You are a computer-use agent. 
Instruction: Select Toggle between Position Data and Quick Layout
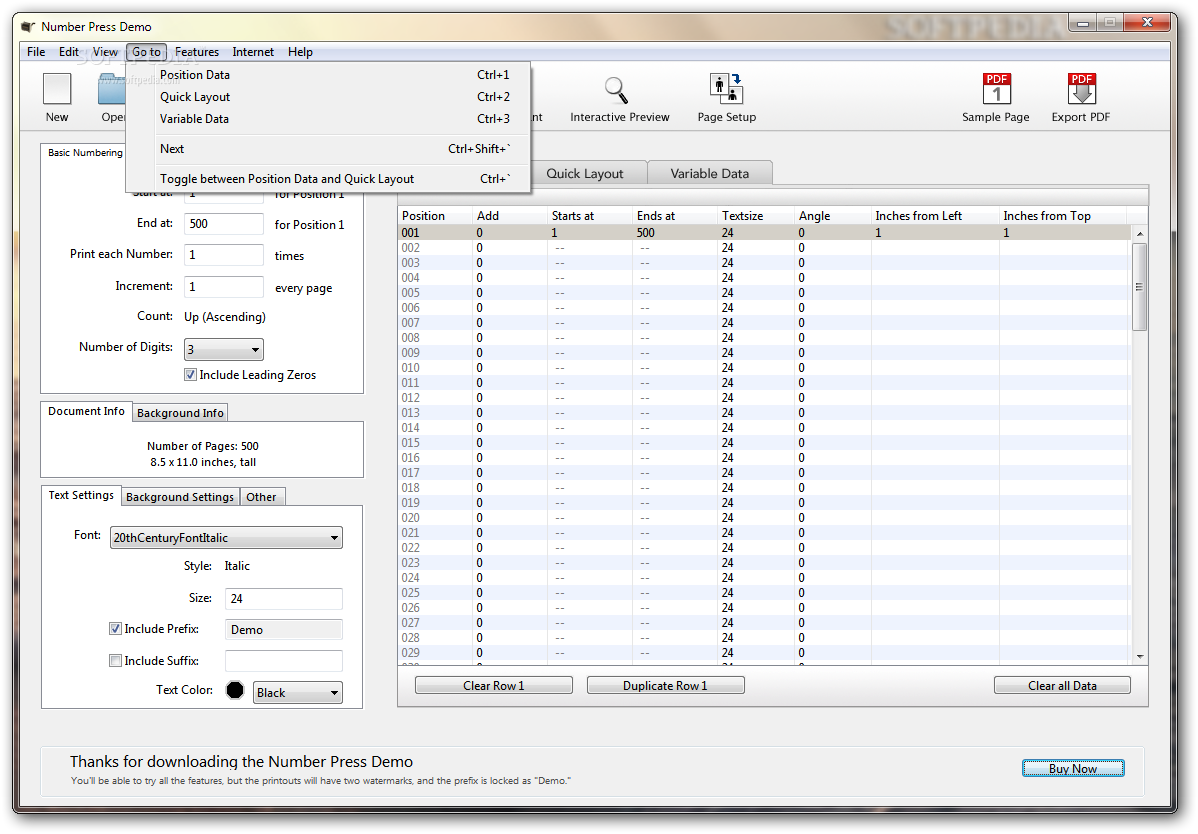click(329, 179)
